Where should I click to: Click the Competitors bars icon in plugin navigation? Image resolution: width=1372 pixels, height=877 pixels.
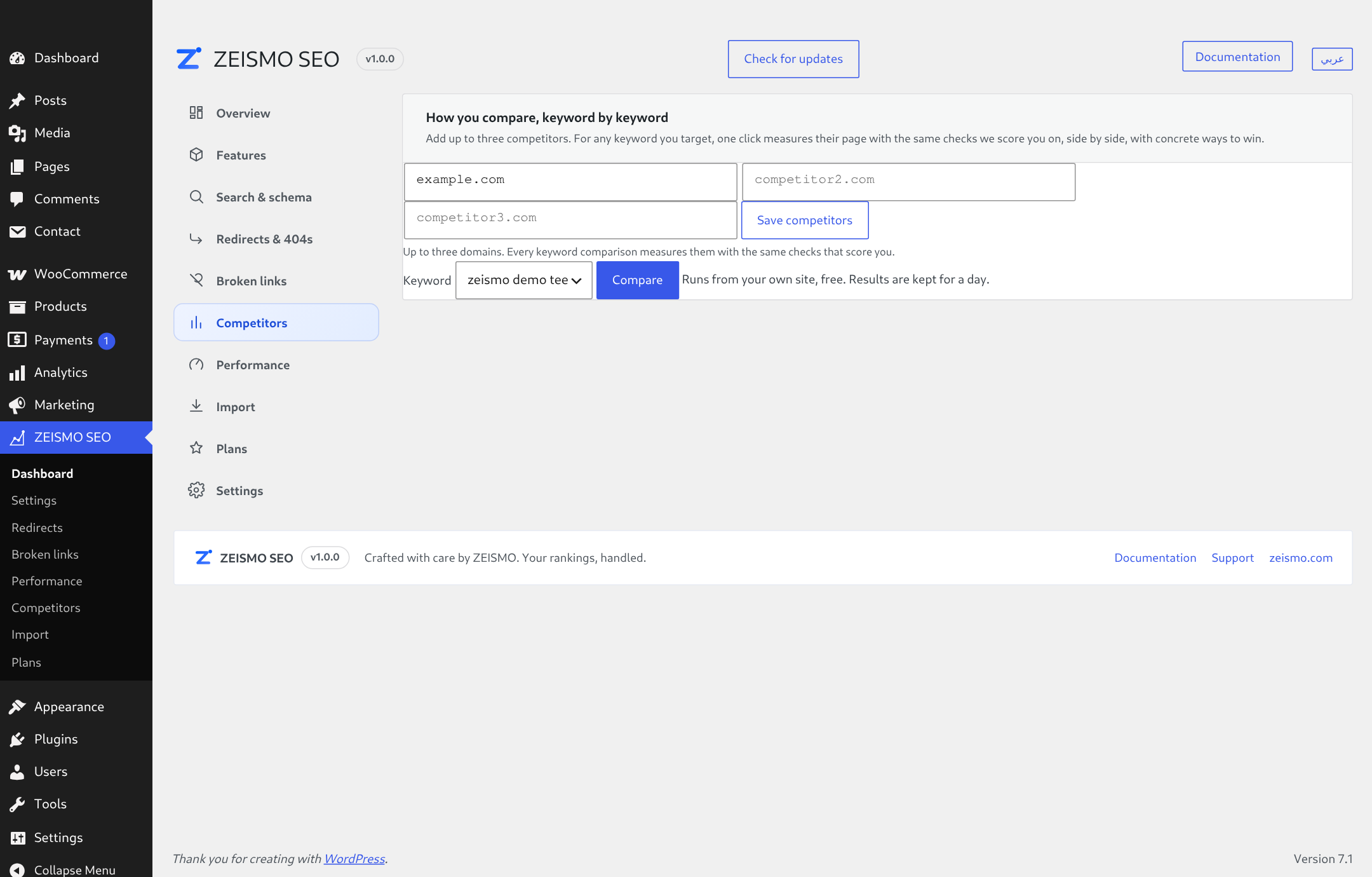tap(196, 322)
